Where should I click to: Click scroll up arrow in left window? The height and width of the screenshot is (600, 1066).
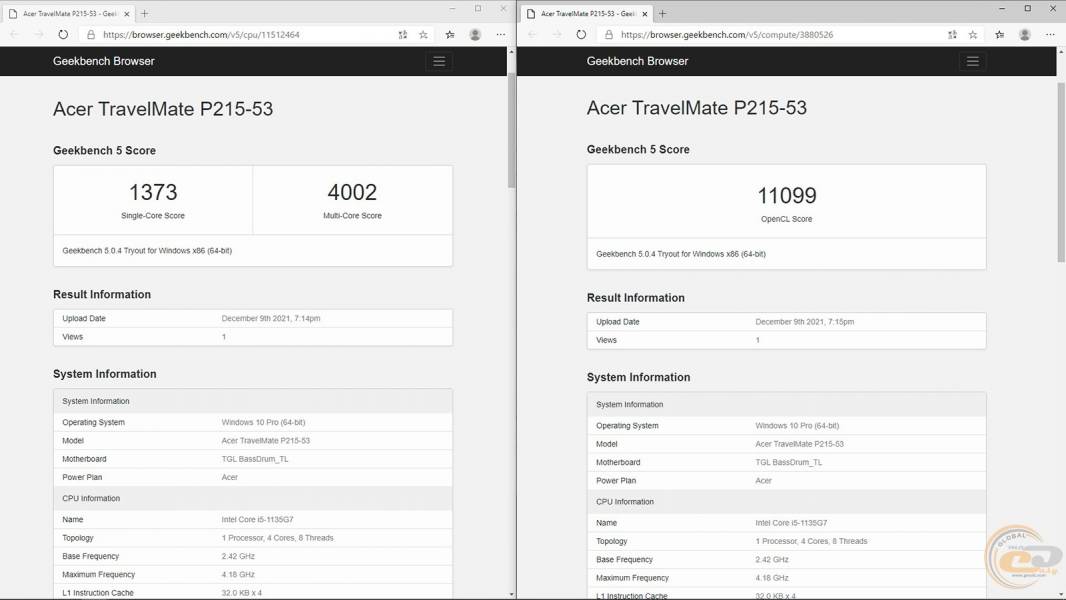(x=511, y=52)
